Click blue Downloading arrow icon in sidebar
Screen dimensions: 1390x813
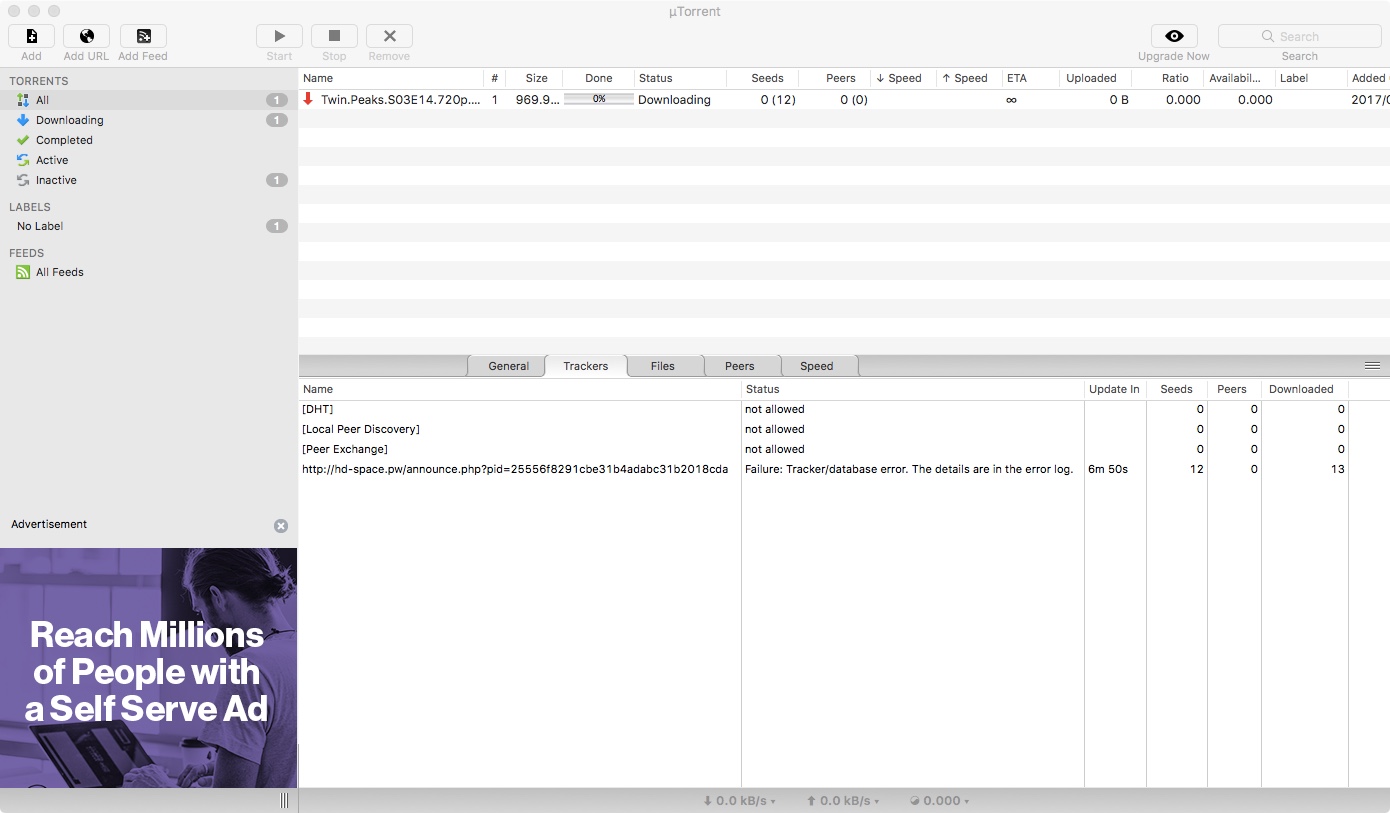pos(23,120)
